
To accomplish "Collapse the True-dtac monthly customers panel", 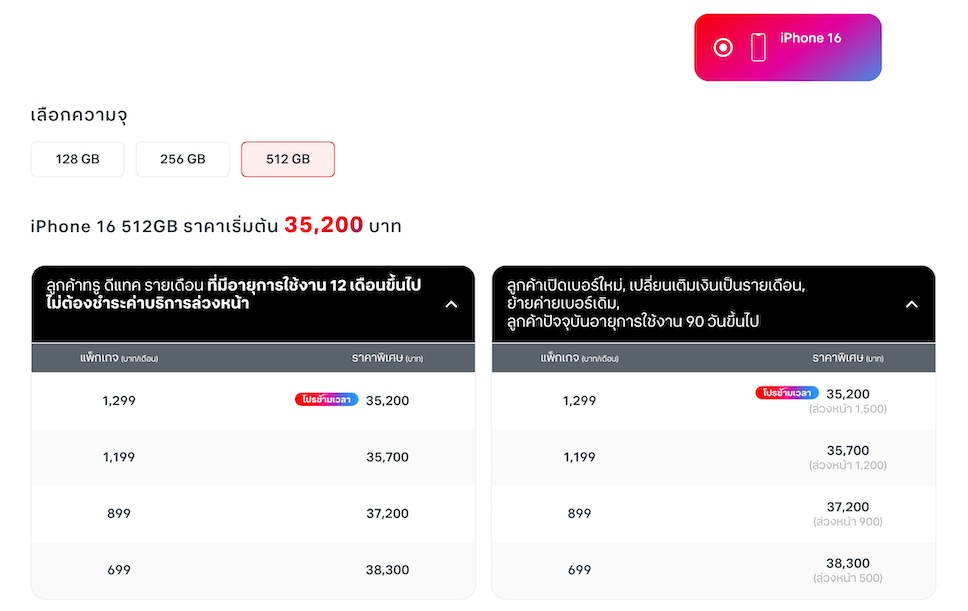I will 451,304.
